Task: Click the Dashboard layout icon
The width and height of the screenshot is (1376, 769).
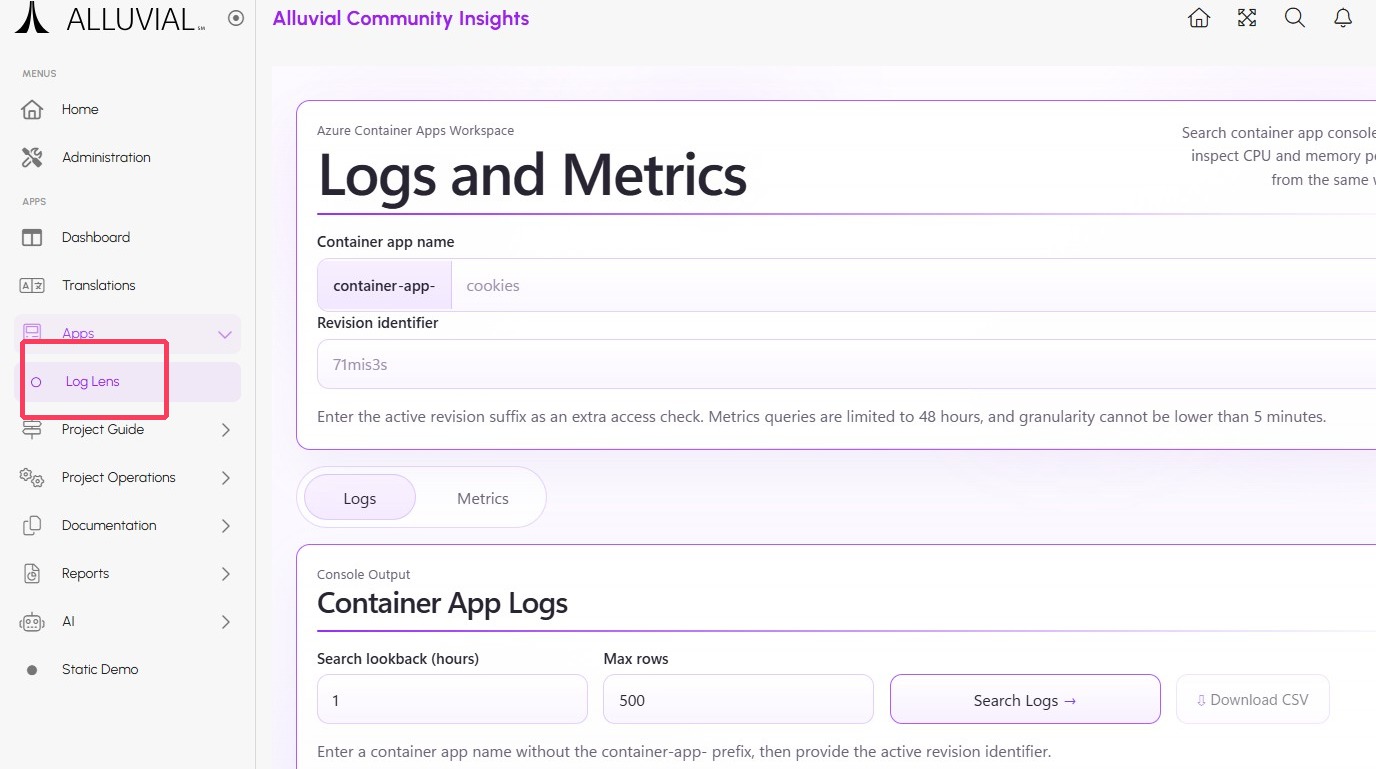Action: pos(32,237)
